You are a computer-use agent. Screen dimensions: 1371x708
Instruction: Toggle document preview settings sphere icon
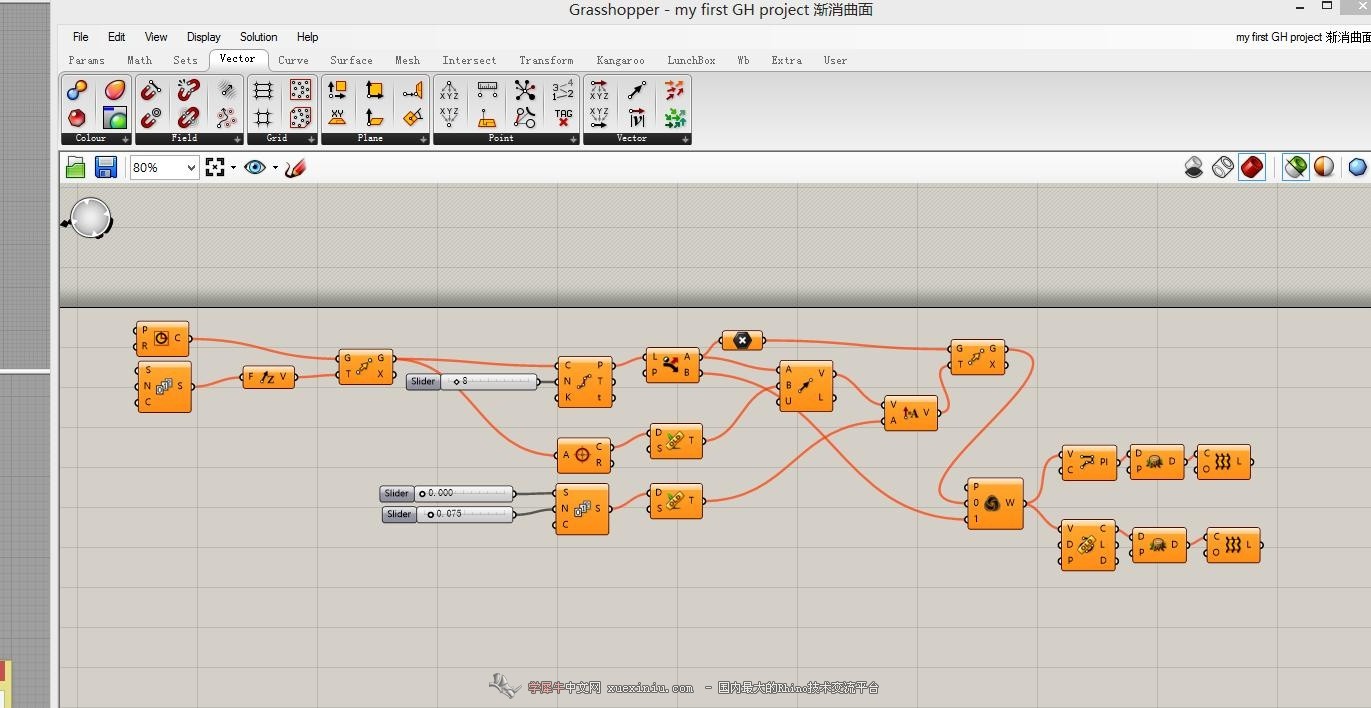pos(1324,167)
